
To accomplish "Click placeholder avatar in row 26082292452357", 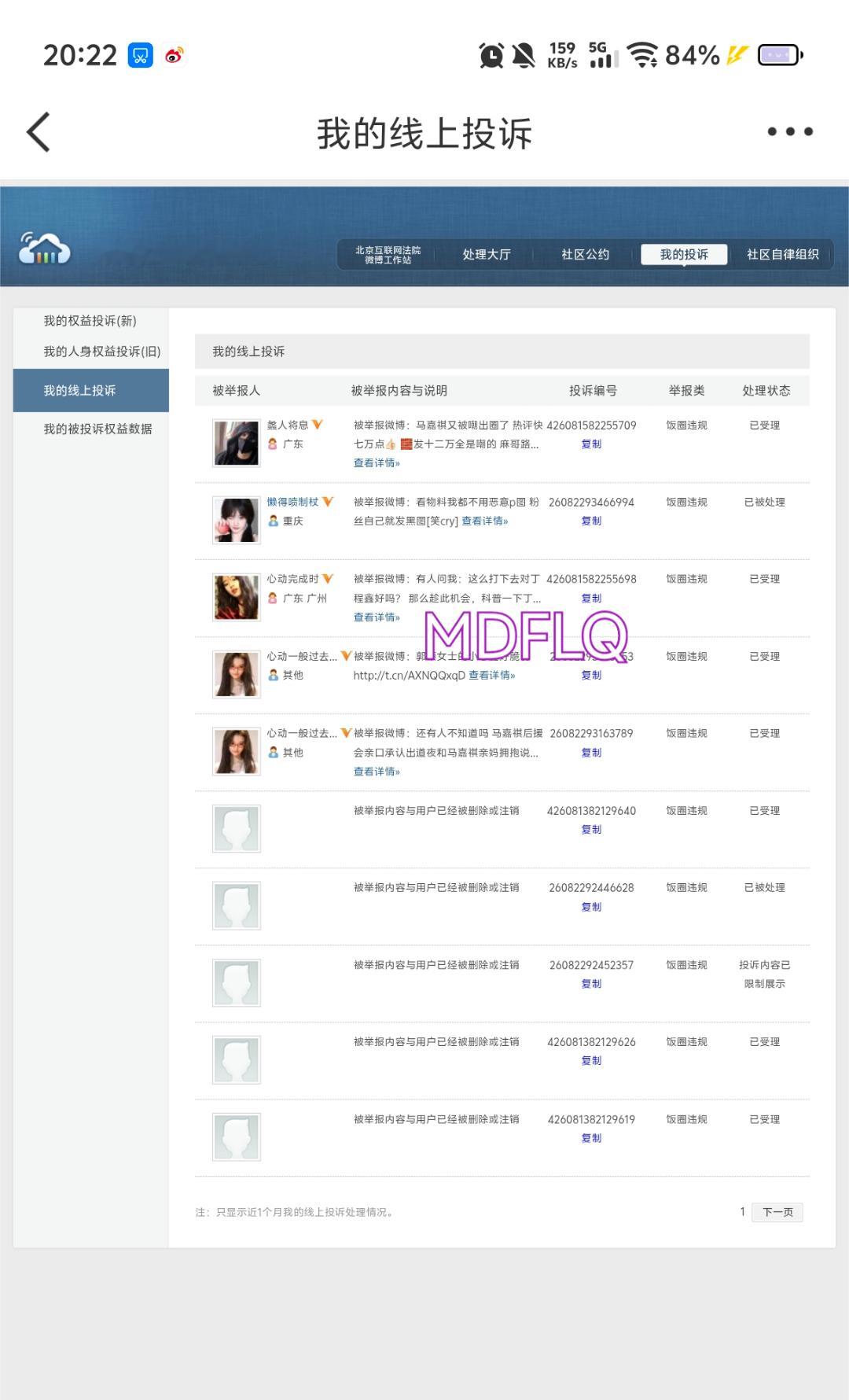I will point(236,982).
